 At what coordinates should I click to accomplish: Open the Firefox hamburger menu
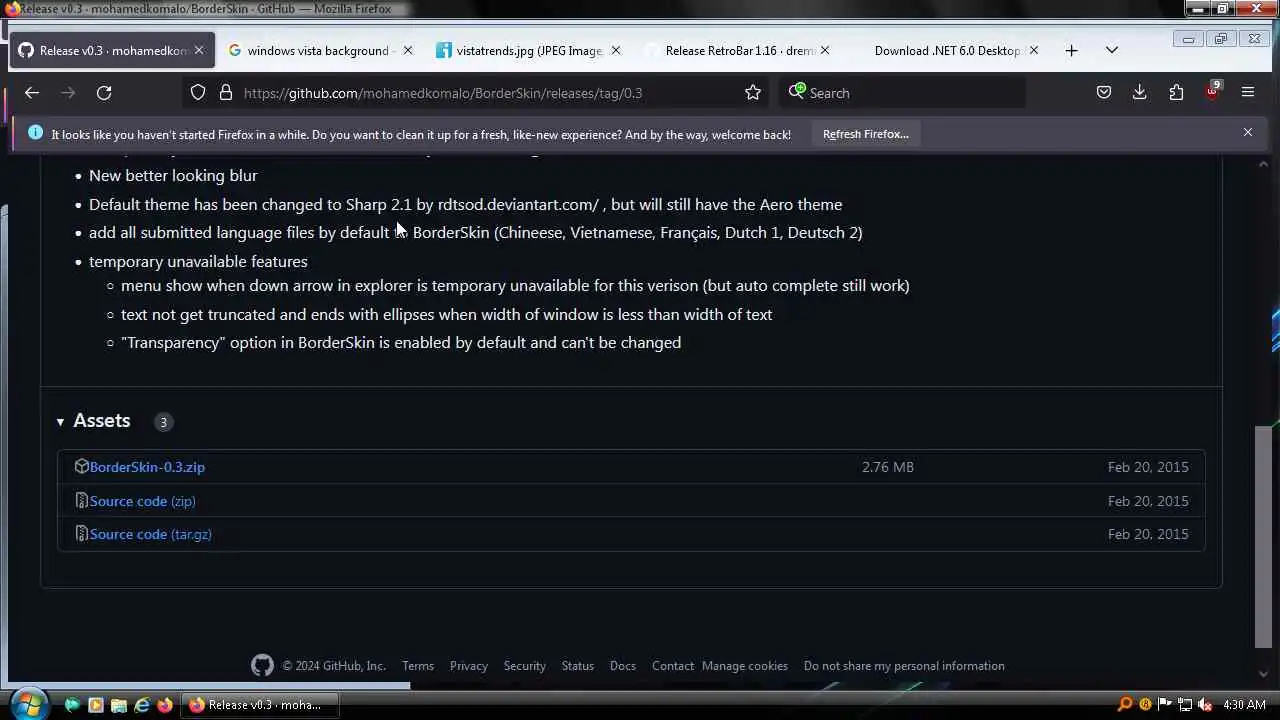click(1248, 93)
